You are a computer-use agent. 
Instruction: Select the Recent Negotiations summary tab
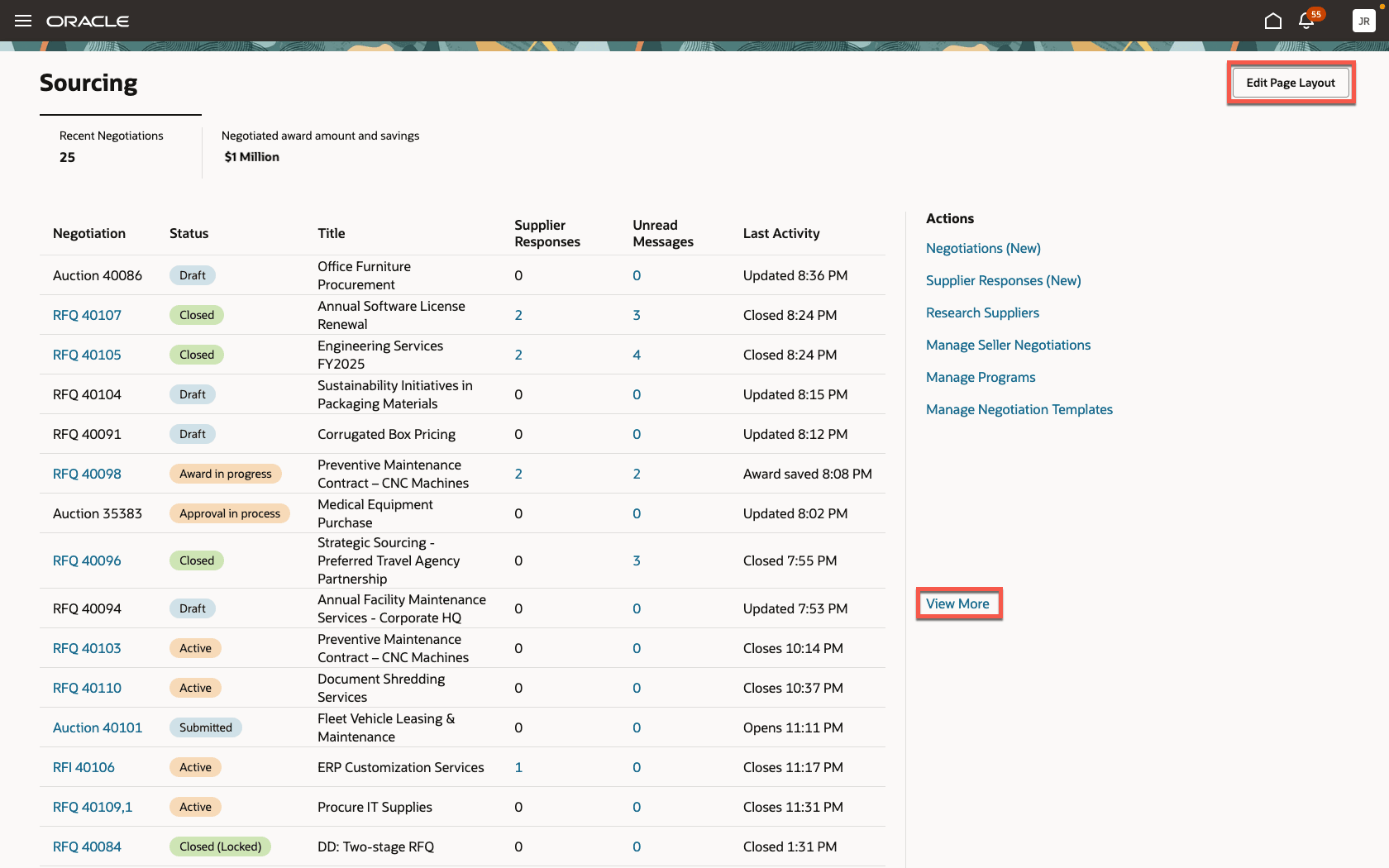tap(111, 145)
